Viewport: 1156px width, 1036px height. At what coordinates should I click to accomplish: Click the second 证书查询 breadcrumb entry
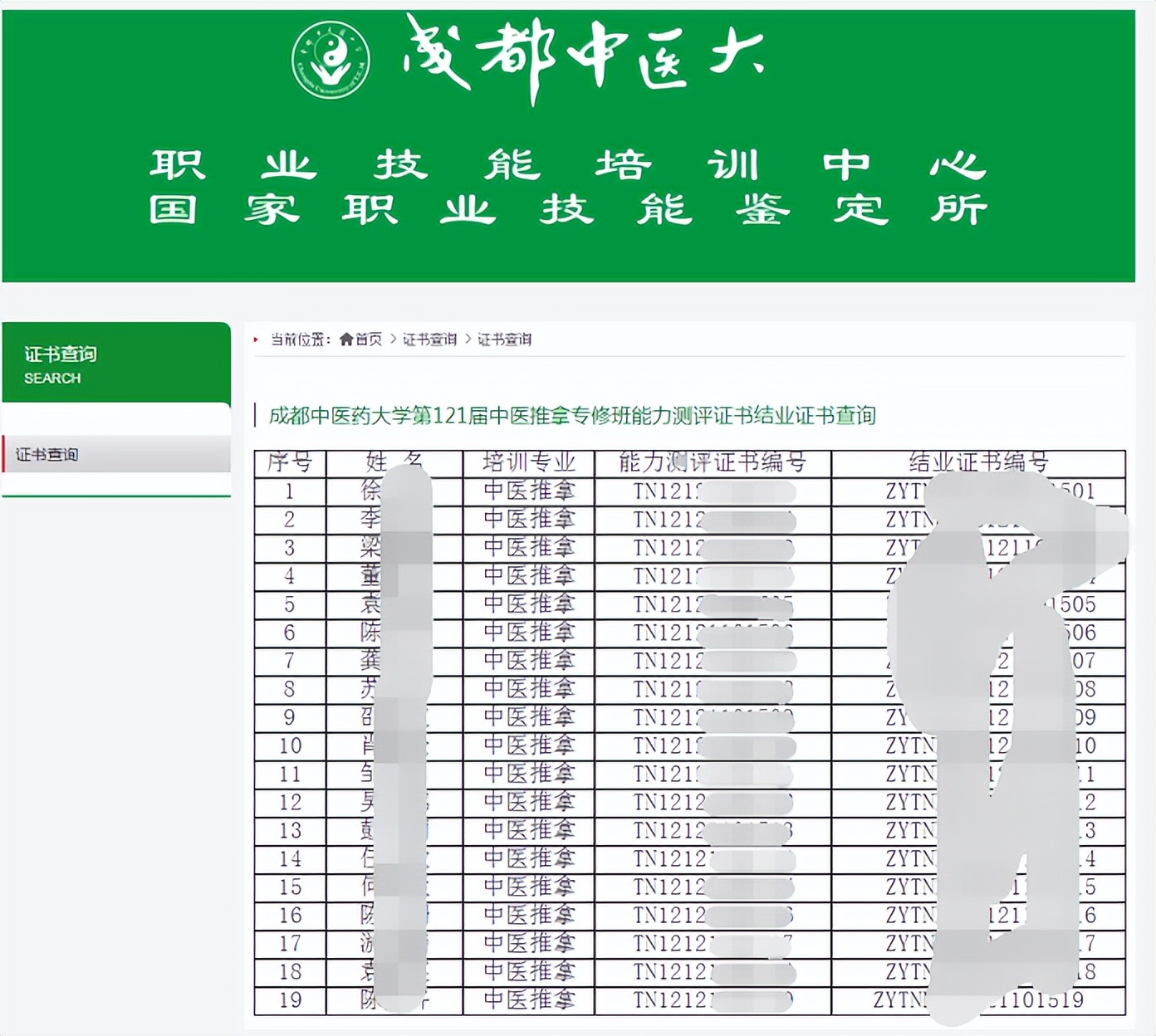[x=504, y=339]
